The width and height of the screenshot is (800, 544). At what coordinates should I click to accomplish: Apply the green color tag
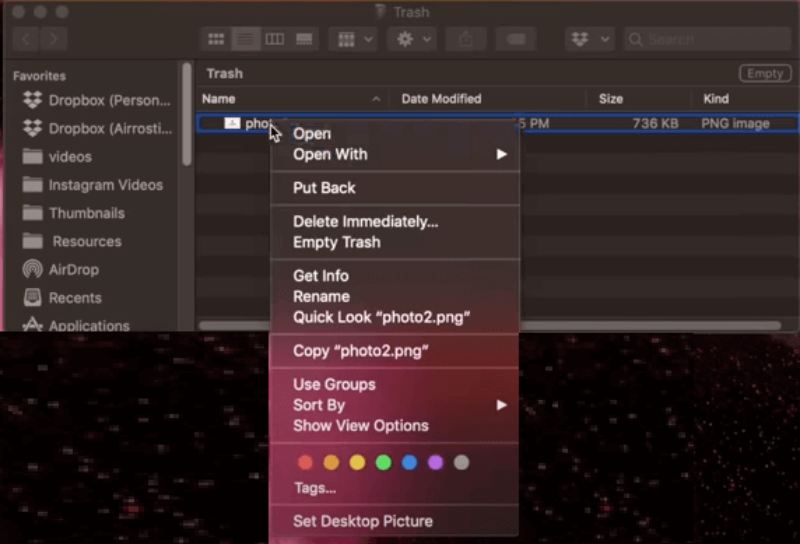(383, 462)
